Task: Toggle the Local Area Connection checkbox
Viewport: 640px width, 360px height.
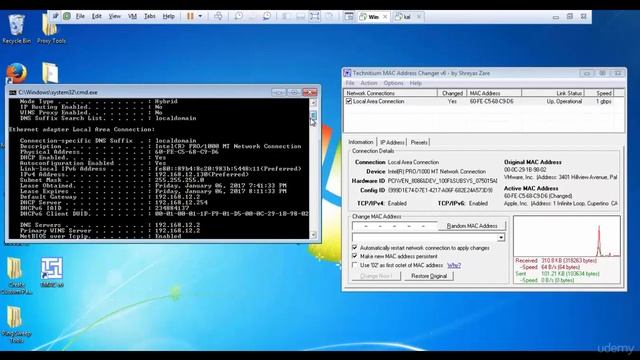Action: (349, 101)
